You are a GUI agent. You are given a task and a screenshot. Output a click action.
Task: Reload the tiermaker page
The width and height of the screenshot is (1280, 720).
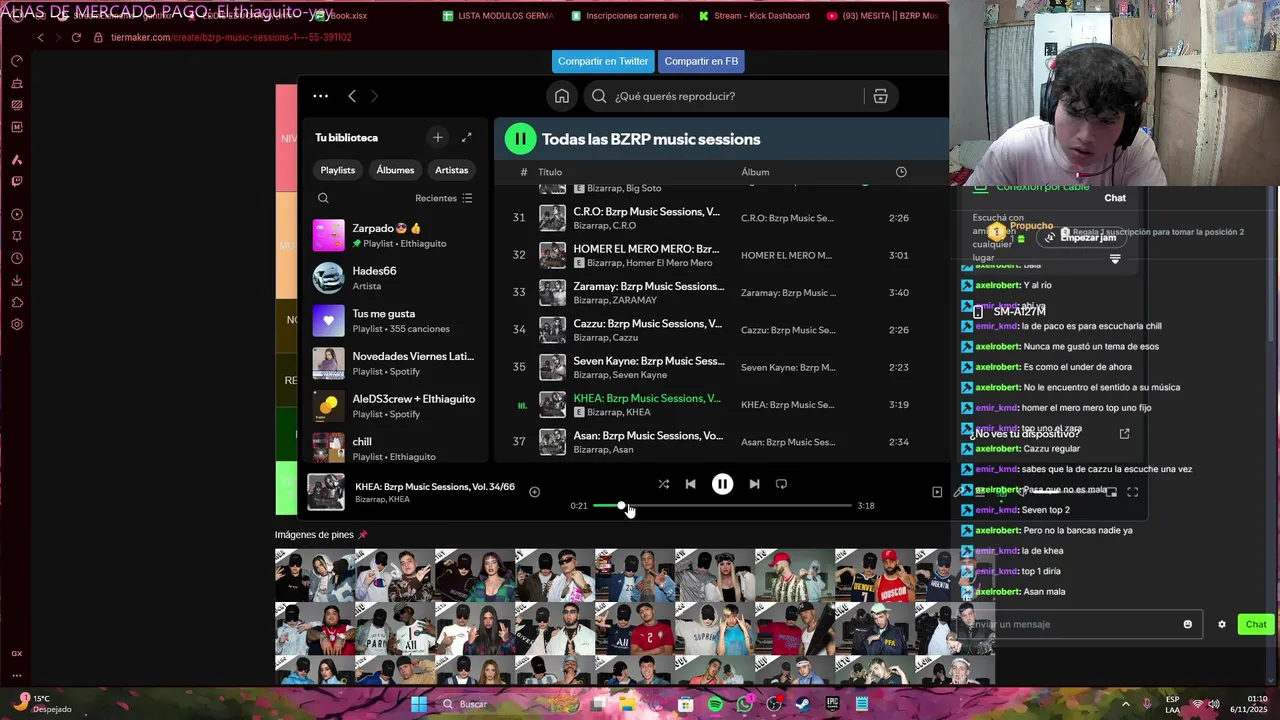(x=76, y=37)
